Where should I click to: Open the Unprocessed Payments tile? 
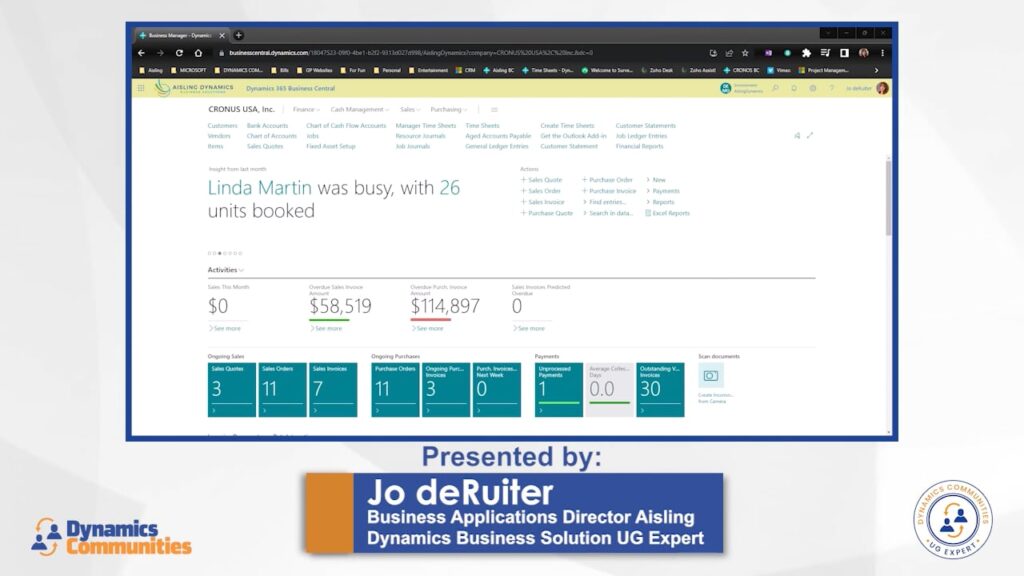pyautogui.click(x=558, y=390)
